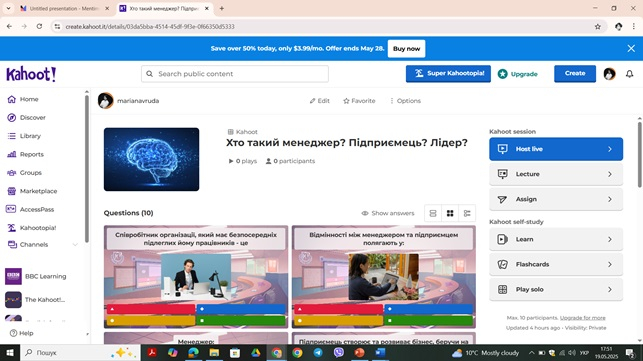This screenshot has width=643, height=361.
Task: Toggle Show answers
Action: 388,213
